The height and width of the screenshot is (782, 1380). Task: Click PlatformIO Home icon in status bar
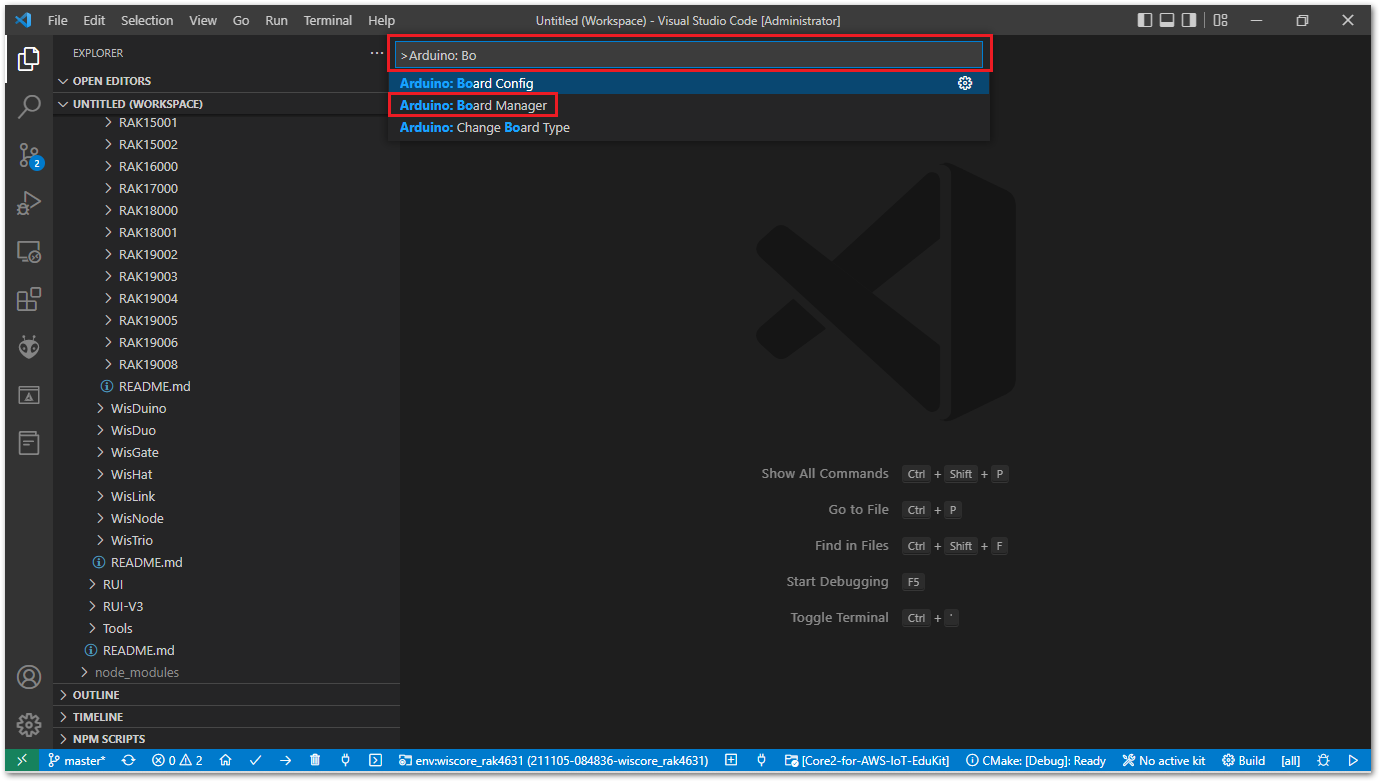226,760
